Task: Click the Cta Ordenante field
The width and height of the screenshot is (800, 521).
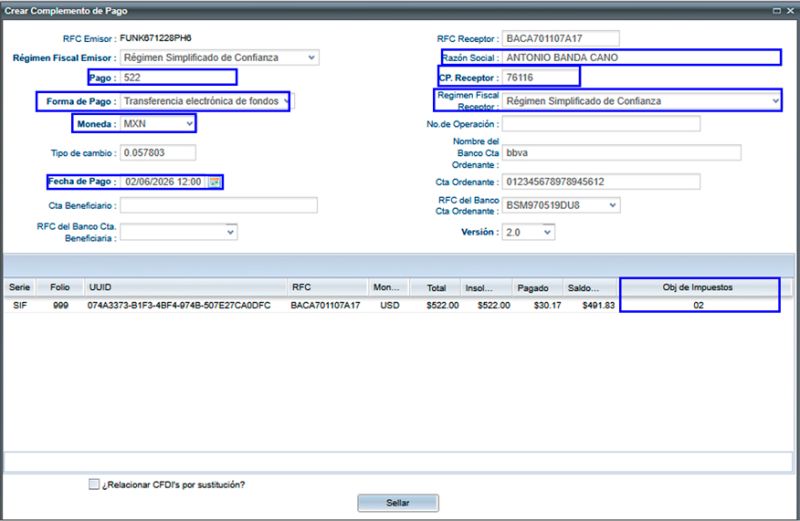Action: click(x=601, y=182)
